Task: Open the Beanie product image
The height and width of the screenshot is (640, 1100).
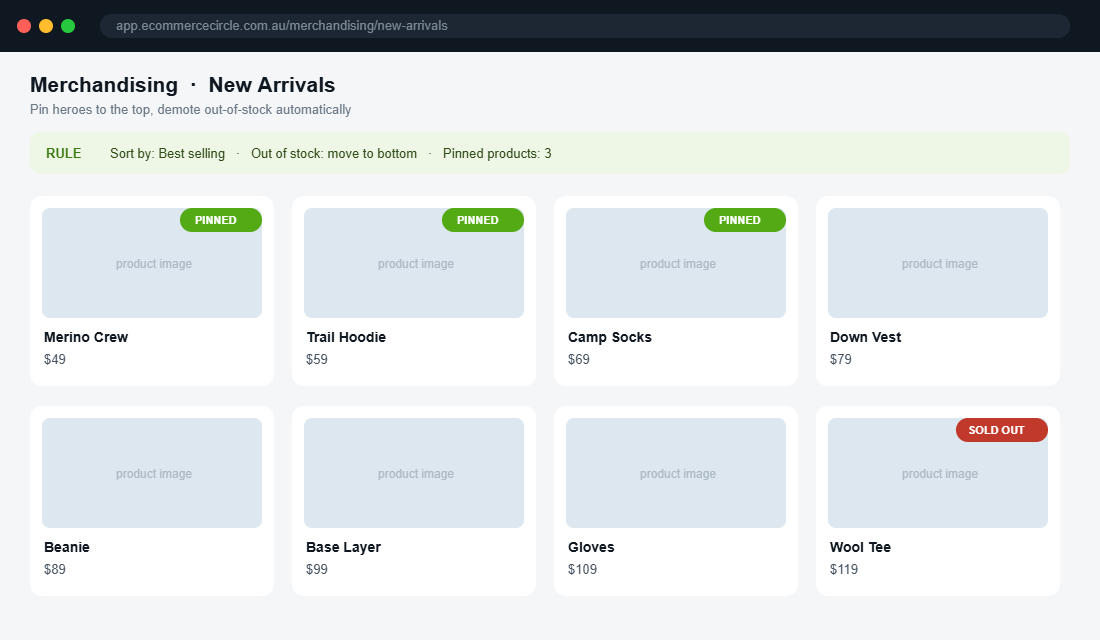Action: pyautogui.click(x=152, y=473)
